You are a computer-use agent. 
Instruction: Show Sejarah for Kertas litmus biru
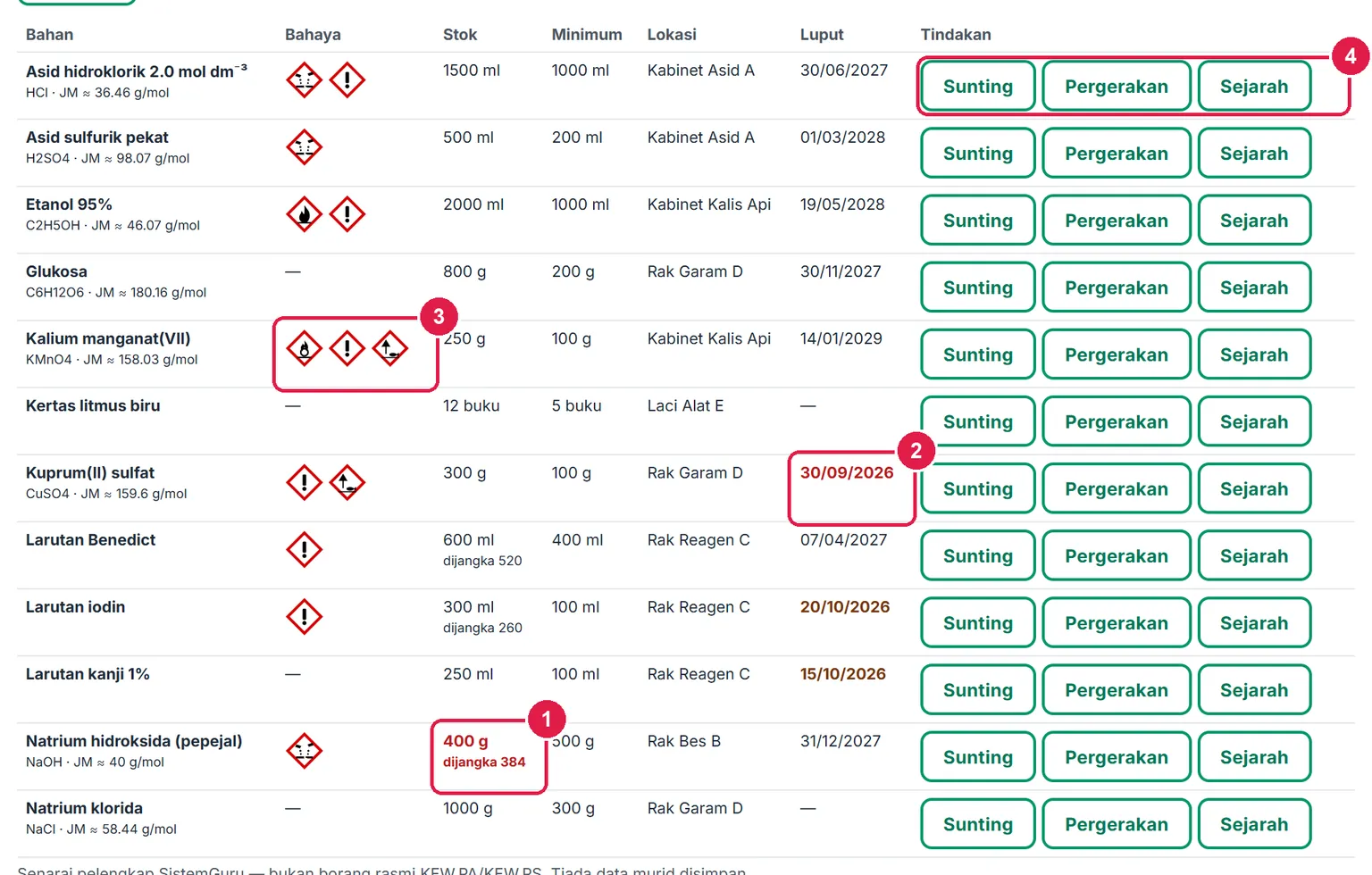pyautogui.click(x=1254, y=421)
